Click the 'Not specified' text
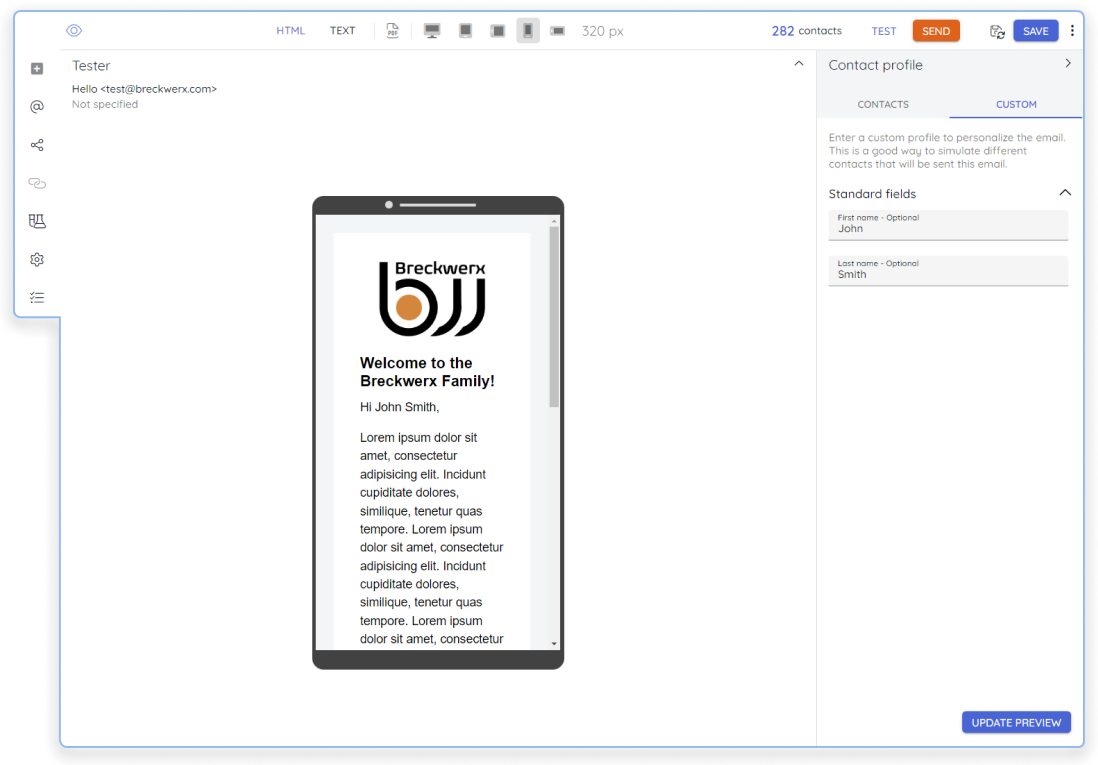 105,104
